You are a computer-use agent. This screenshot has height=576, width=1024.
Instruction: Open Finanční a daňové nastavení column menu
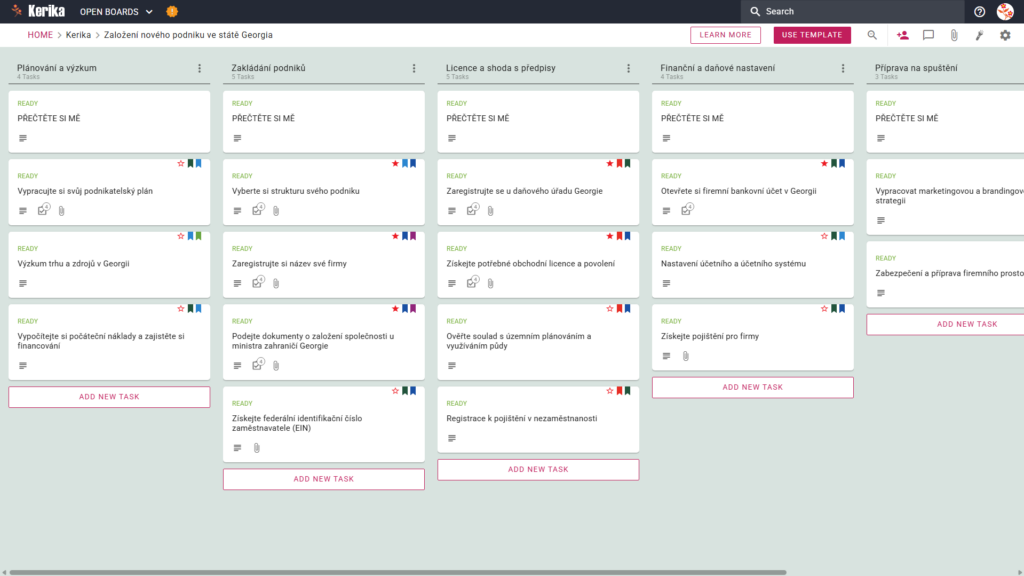click(843, 68)
